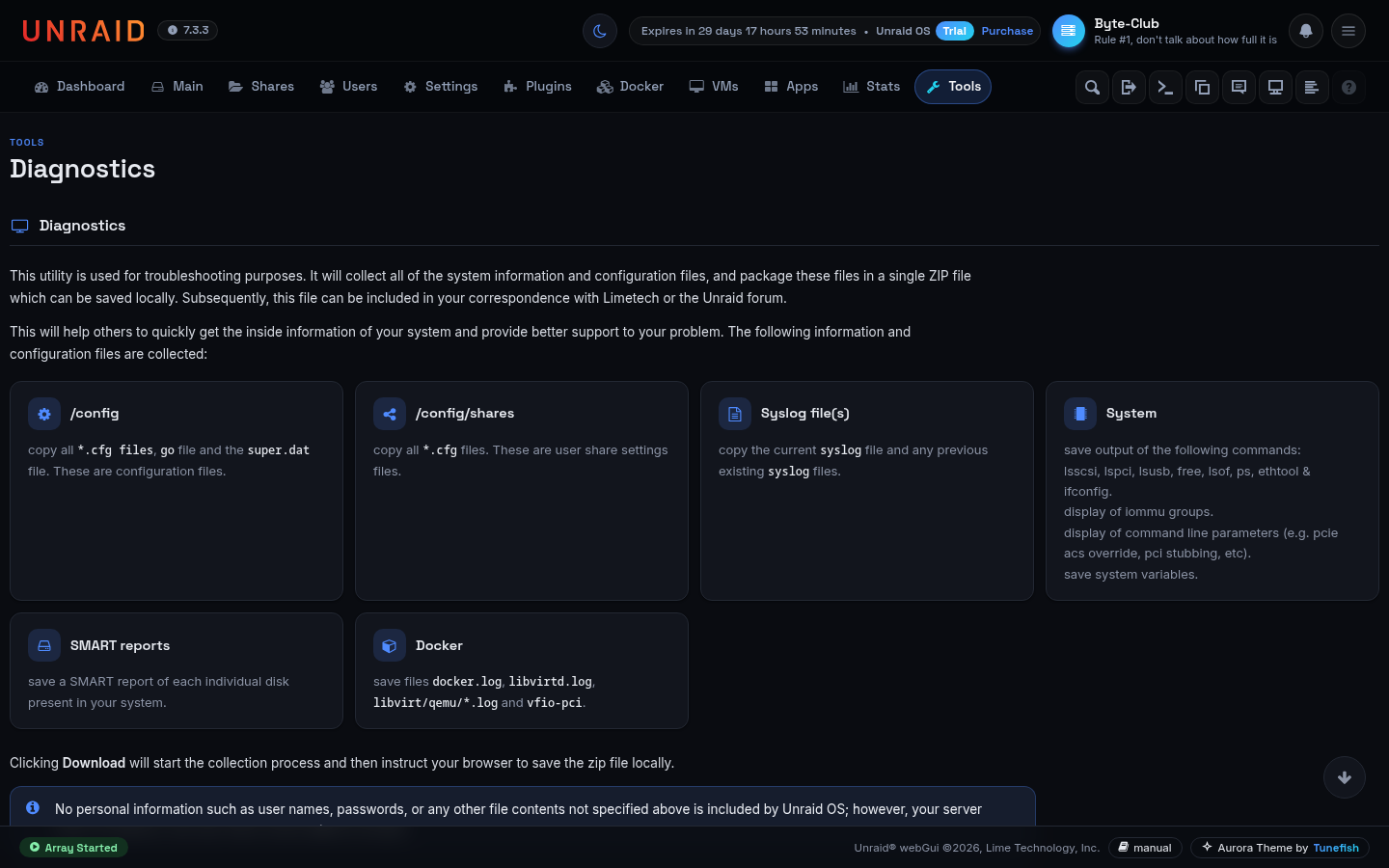Select the Tools tab
This screenshot has width=1389, height=868.
tap(953, 87)
